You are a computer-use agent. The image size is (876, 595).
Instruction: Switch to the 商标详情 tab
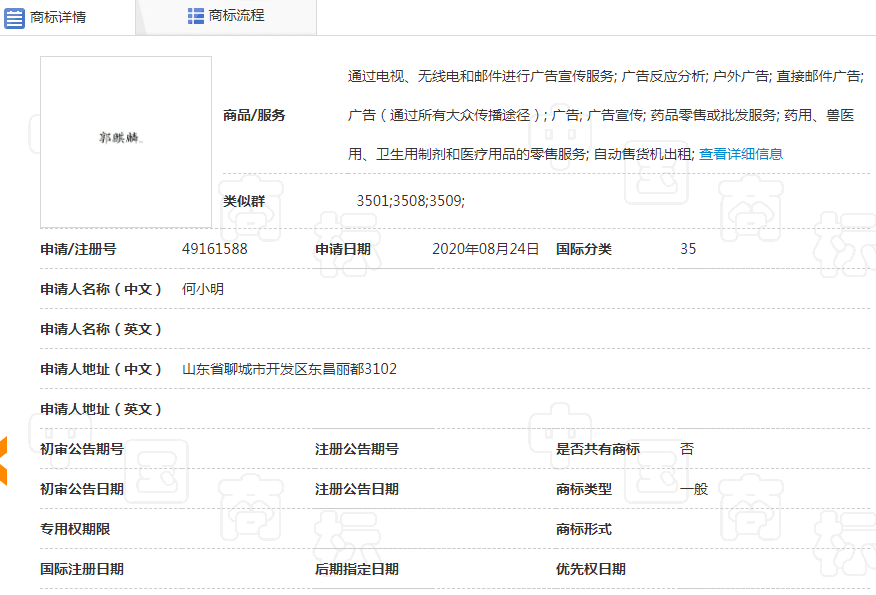click(58, 17)
